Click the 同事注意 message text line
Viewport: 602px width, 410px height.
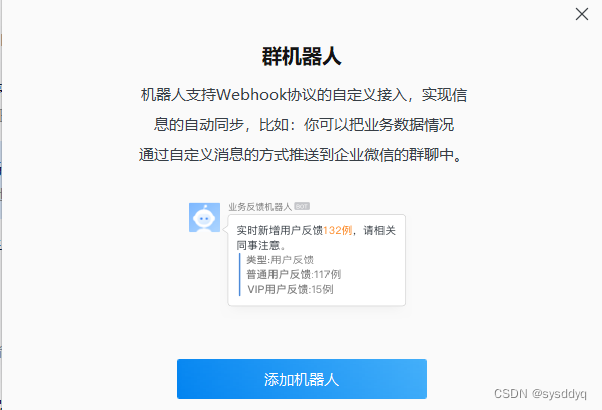tap(261, 245)
